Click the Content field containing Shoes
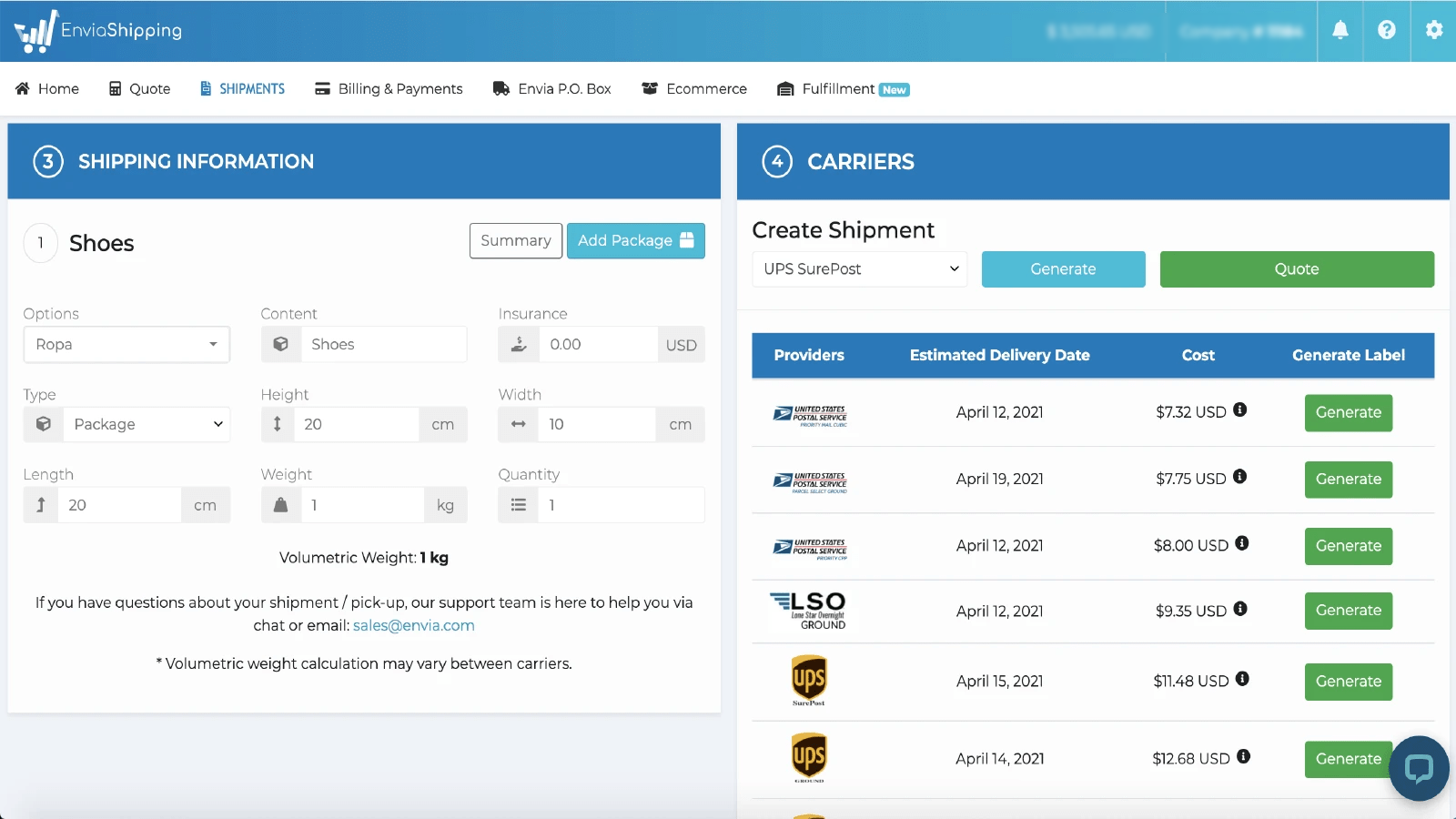The width and height of the screenshot is (1456, 819). click(x=384, y=344)
